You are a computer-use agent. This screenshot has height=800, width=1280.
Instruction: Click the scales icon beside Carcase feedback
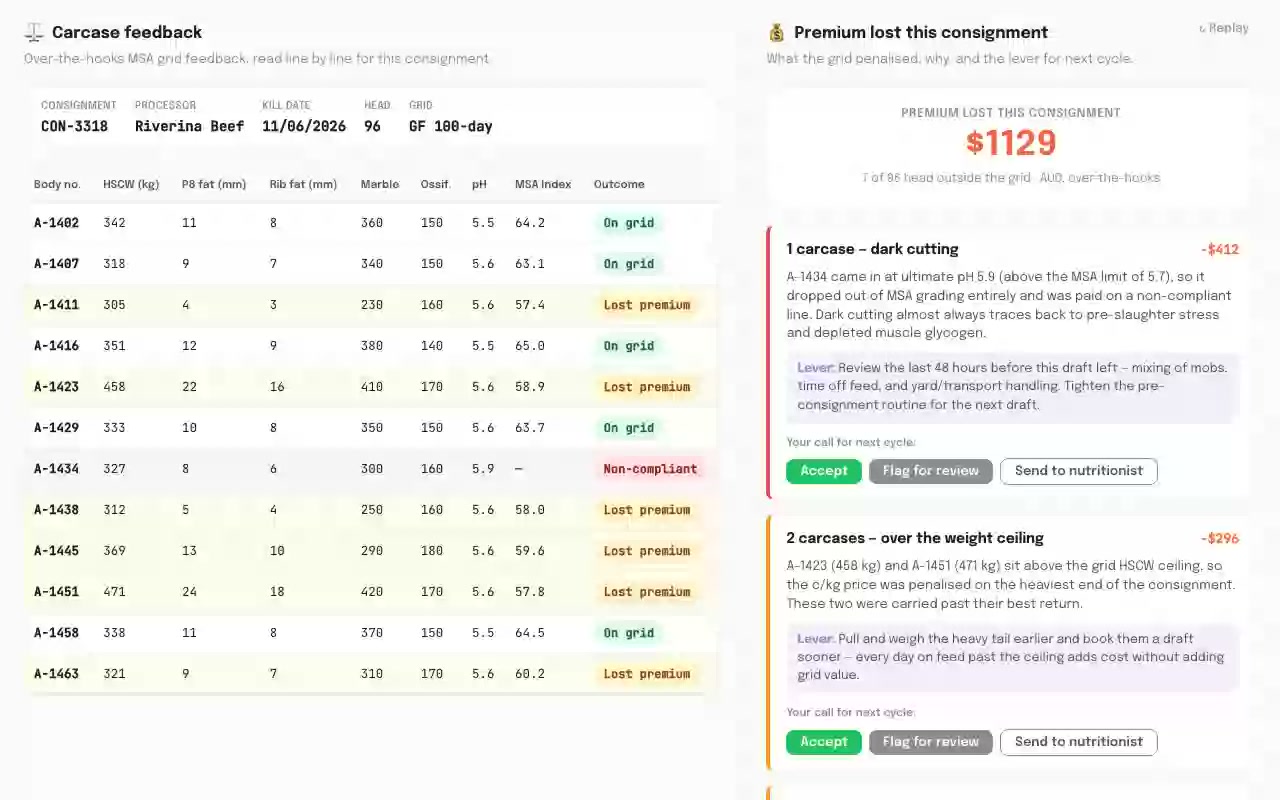point(34,32)
